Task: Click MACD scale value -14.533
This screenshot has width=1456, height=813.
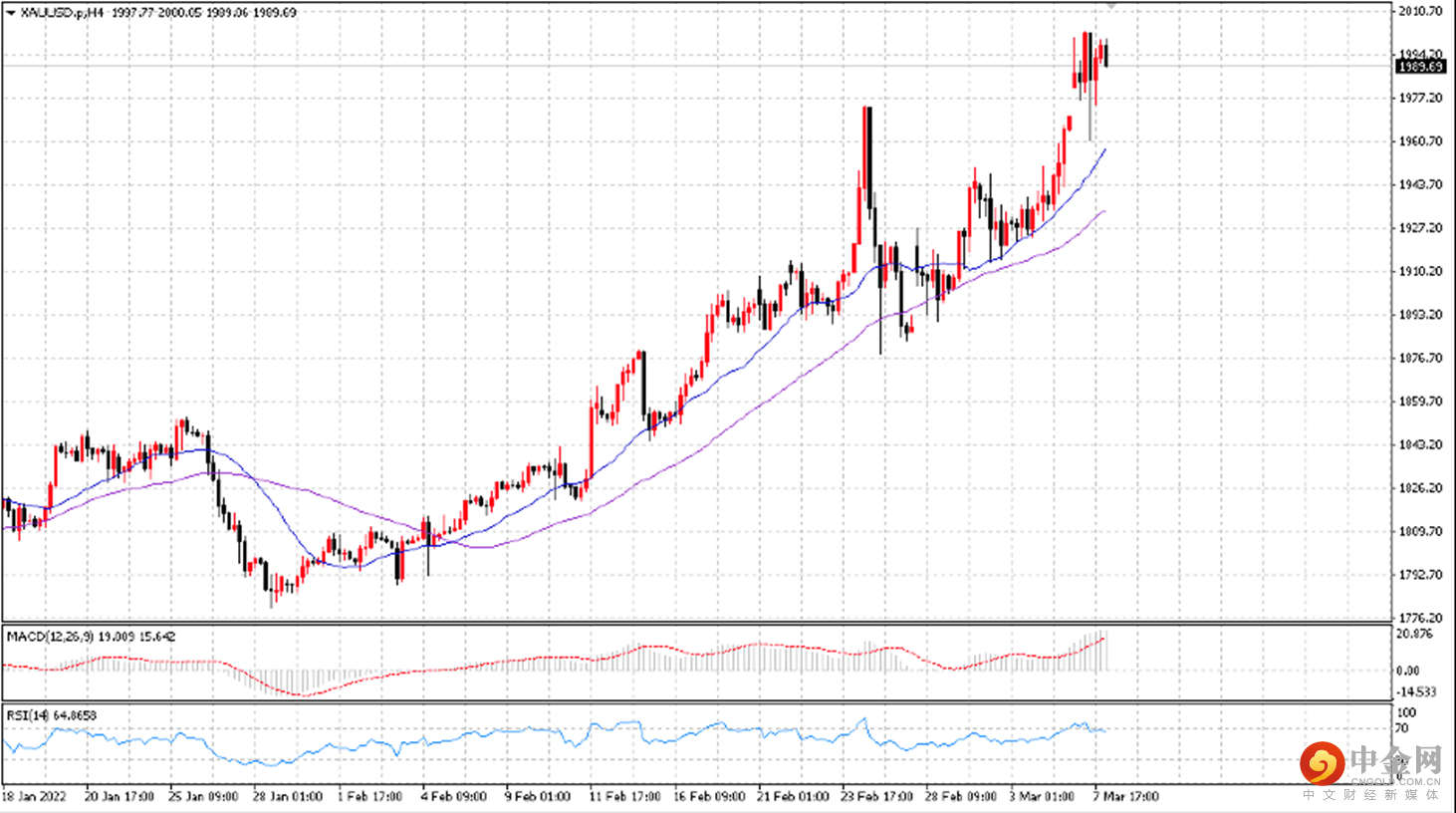Action: pos(1417,691)
